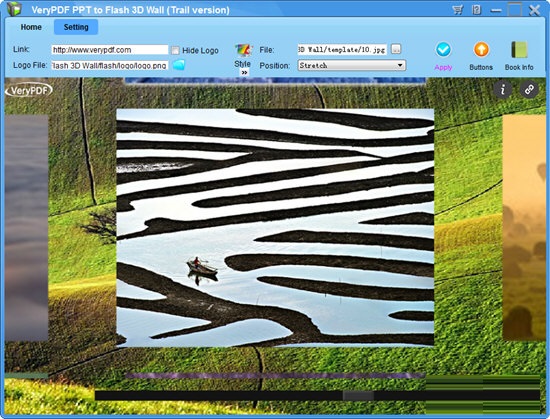Apply the current settings
Image resolution: width=550 pixels, height=419 pixels.
click(443, 56)
